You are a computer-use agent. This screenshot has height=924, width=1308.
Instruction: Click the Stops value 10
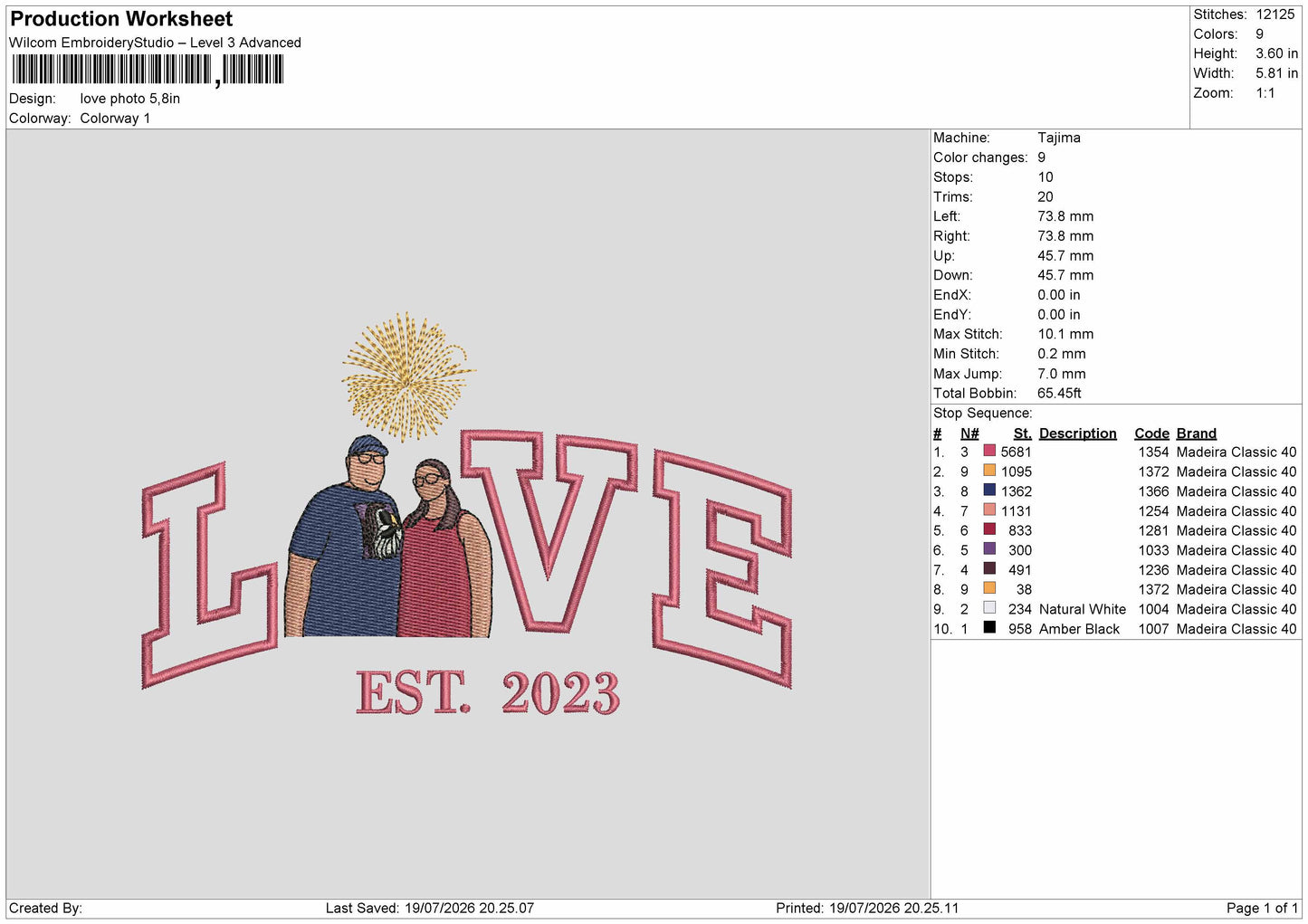(x=1045, y=177)
